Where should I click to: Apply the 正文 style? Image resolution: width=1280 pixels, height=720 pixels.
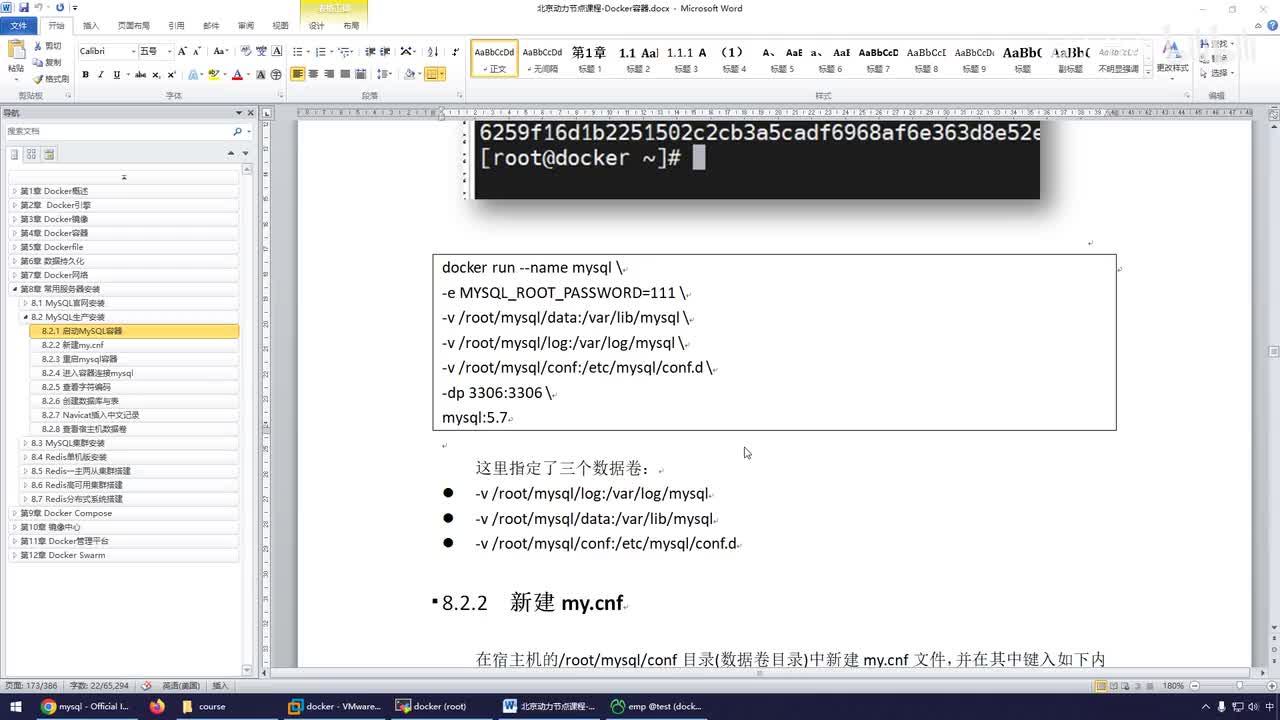494,59
